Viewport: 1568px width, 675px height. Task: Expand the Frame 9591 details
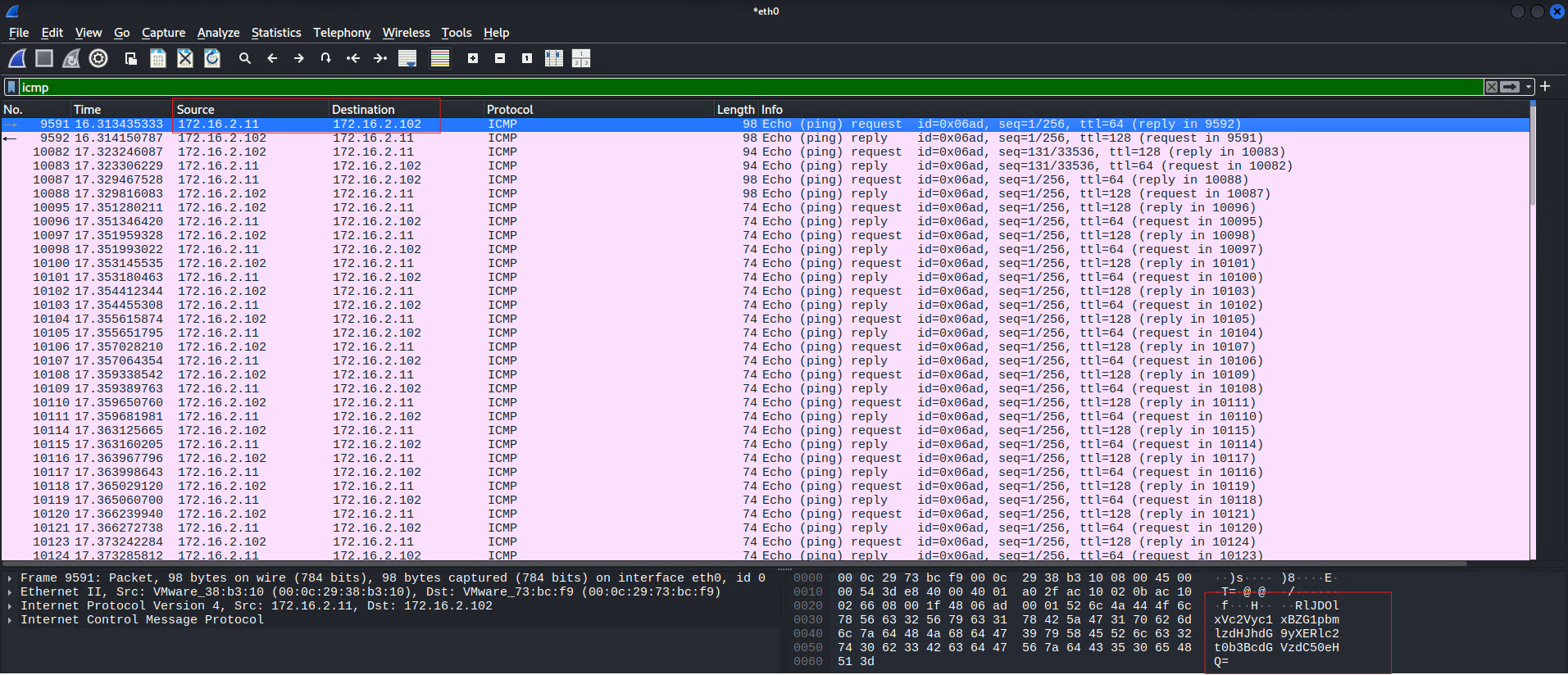(10, 578)
